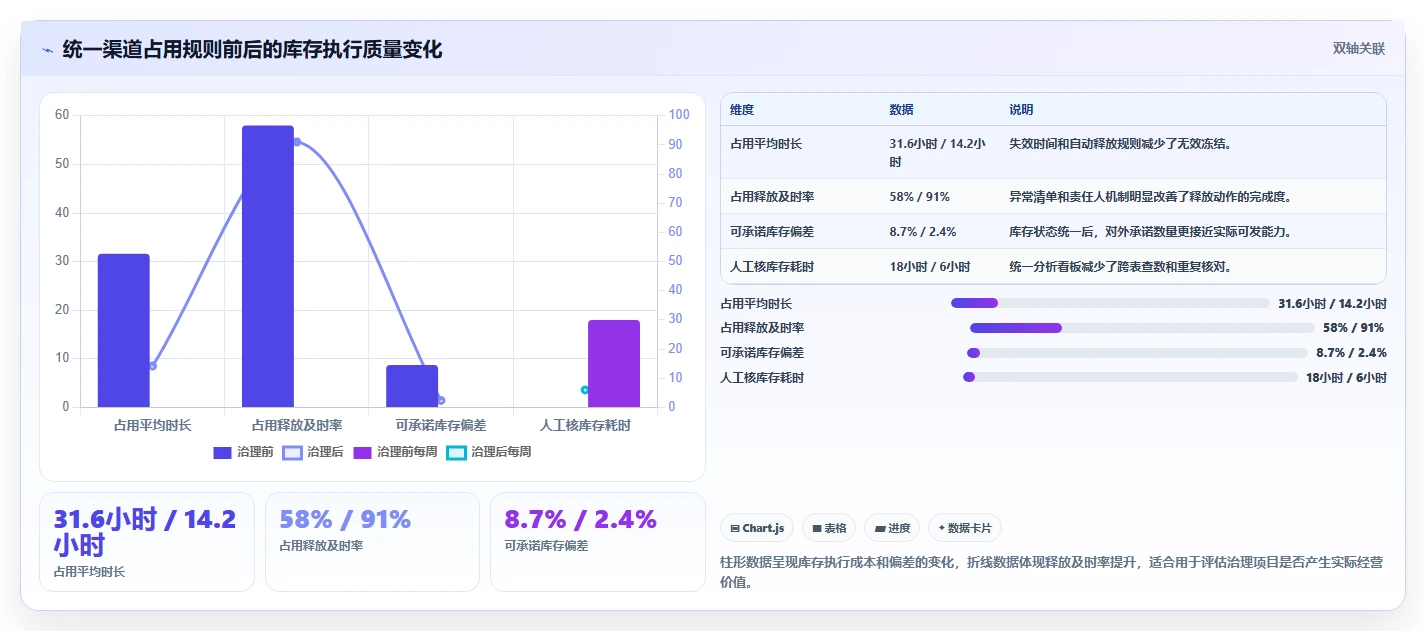Click the 进度 tag chip
The image size is (1426, 631).
[x=892, y=528]
